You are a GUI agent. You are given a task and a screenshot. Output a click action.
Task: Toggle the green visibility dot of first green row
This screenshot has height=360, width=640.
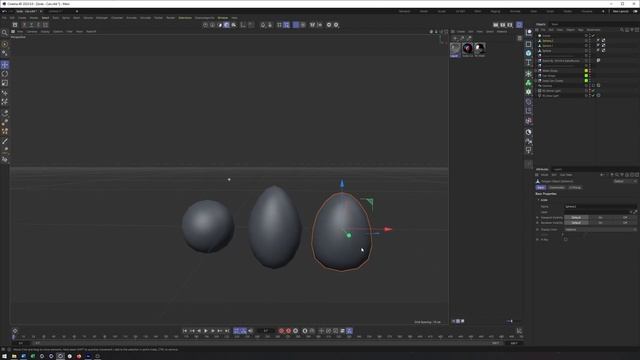coord(586,71)
